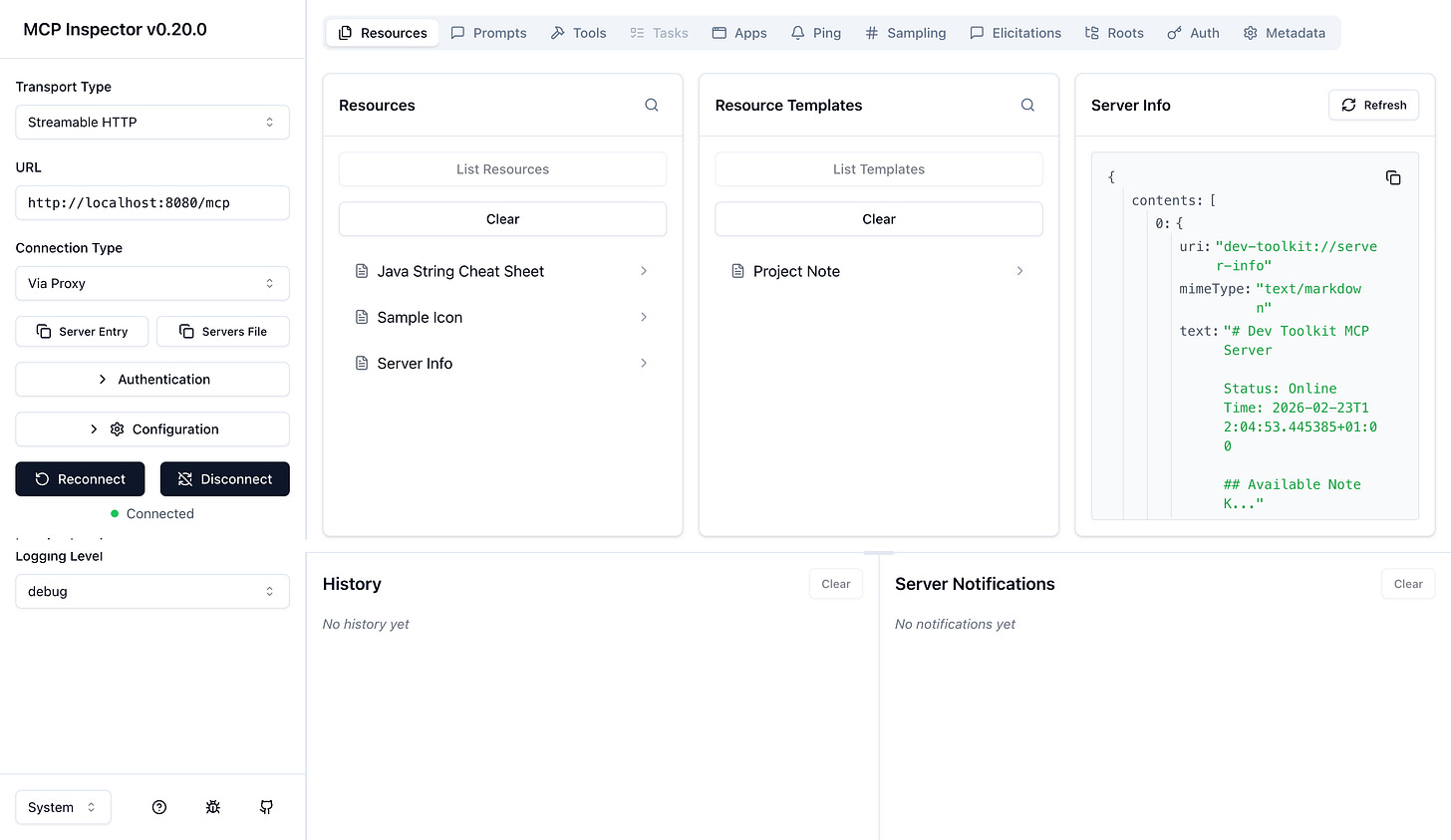The height and width of the screenshot is (840, 1451).
Task: Switch to the Prompts tab
Action: [x=488, y=32]
